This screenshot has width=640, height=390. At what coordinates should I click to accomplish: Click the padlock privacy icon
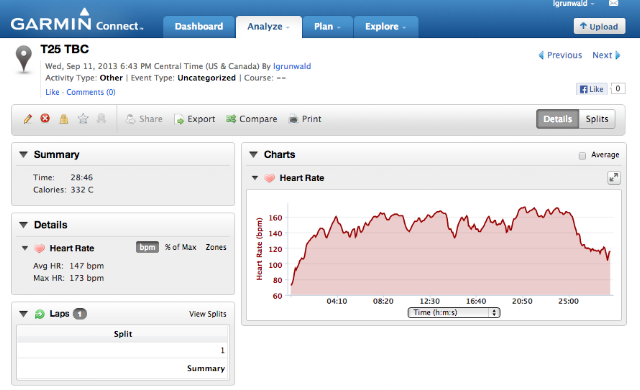[64, 119]
